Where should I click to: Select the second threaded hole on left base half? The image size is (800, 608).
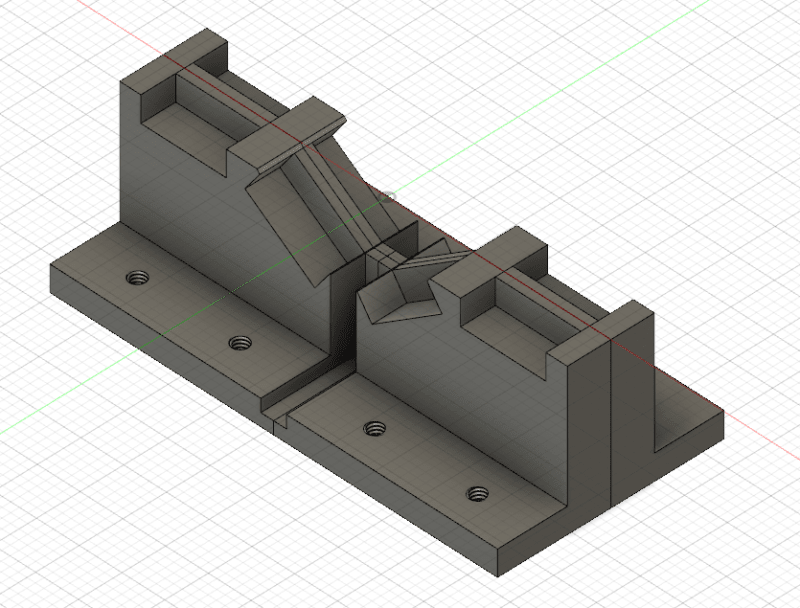[240, 343]
